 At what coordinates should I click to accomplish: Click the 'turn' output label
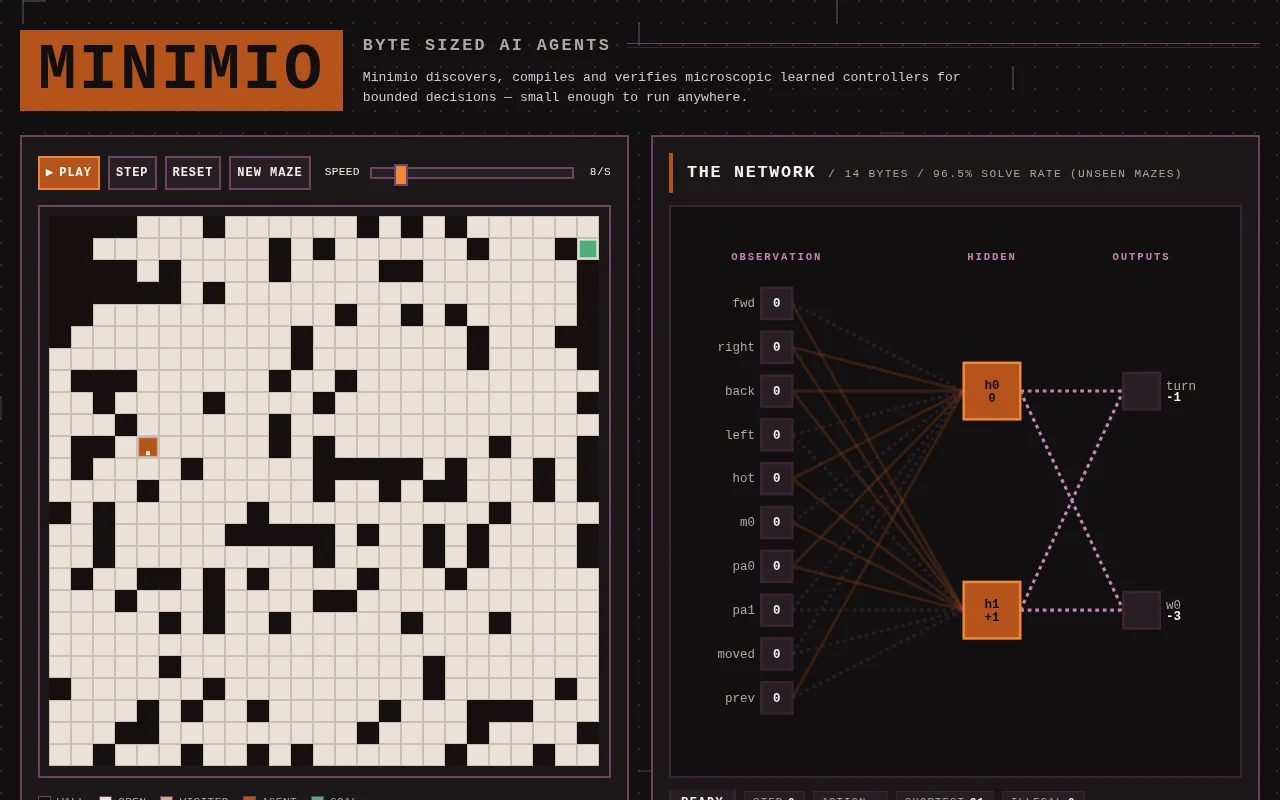[x=1181, y=386]
